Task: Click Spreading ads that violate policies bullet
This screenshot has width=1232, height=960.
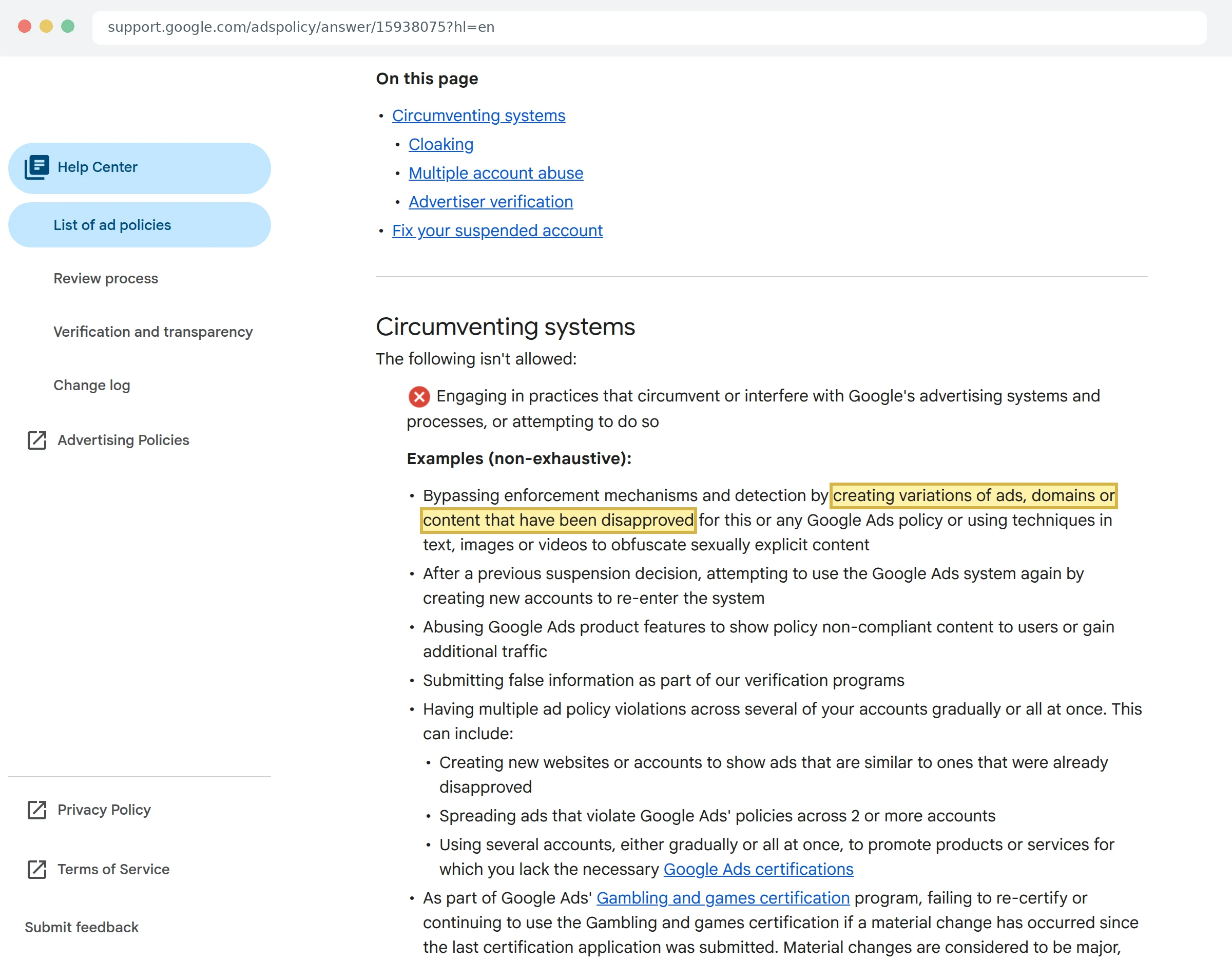Action: tap(717, 816)
